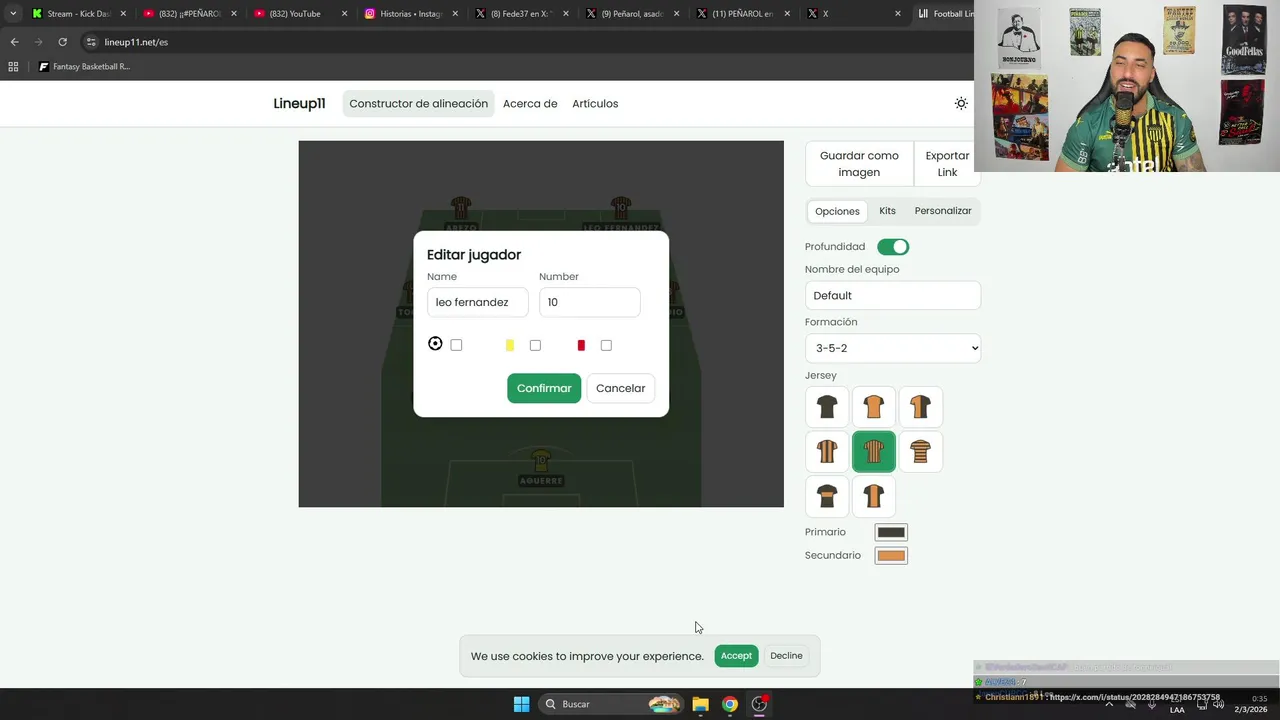1280x720 pixels.
Task: Switch to the Opciones tab
Action: 837,211
